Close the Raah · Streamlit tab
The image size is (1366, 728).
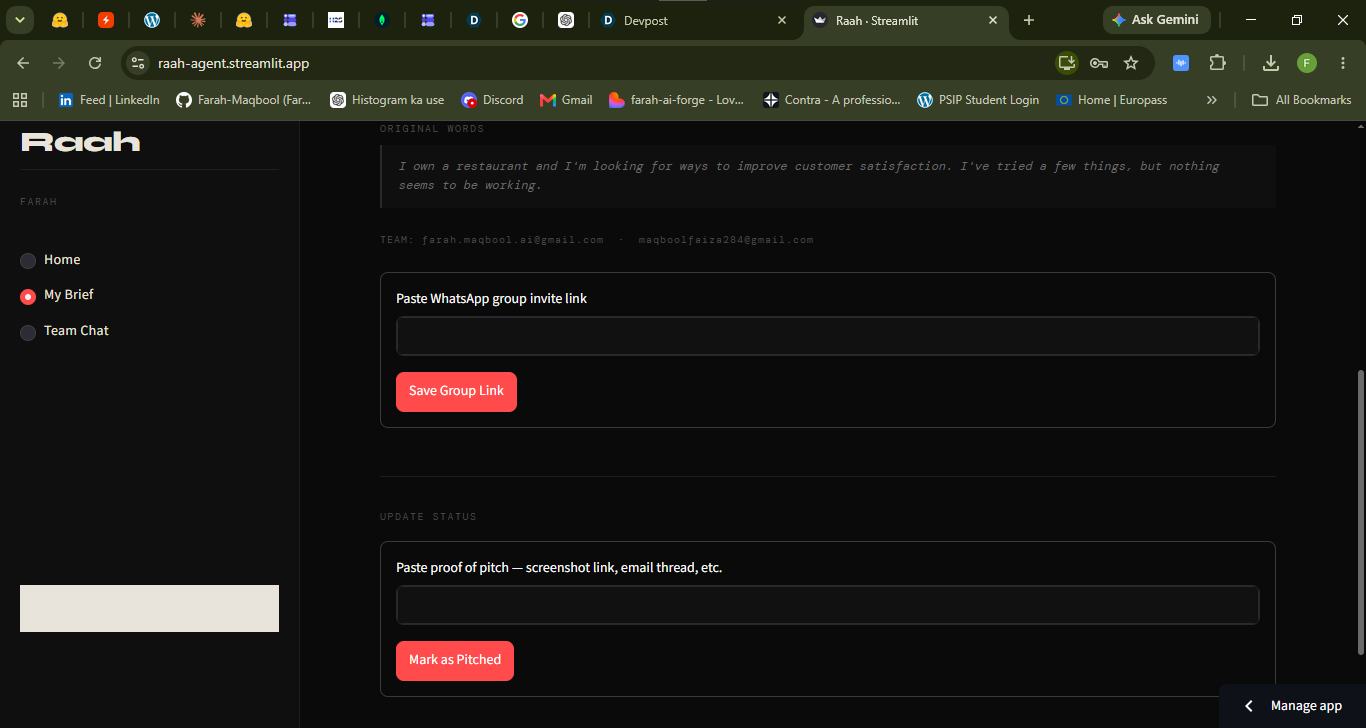point(993,20)
